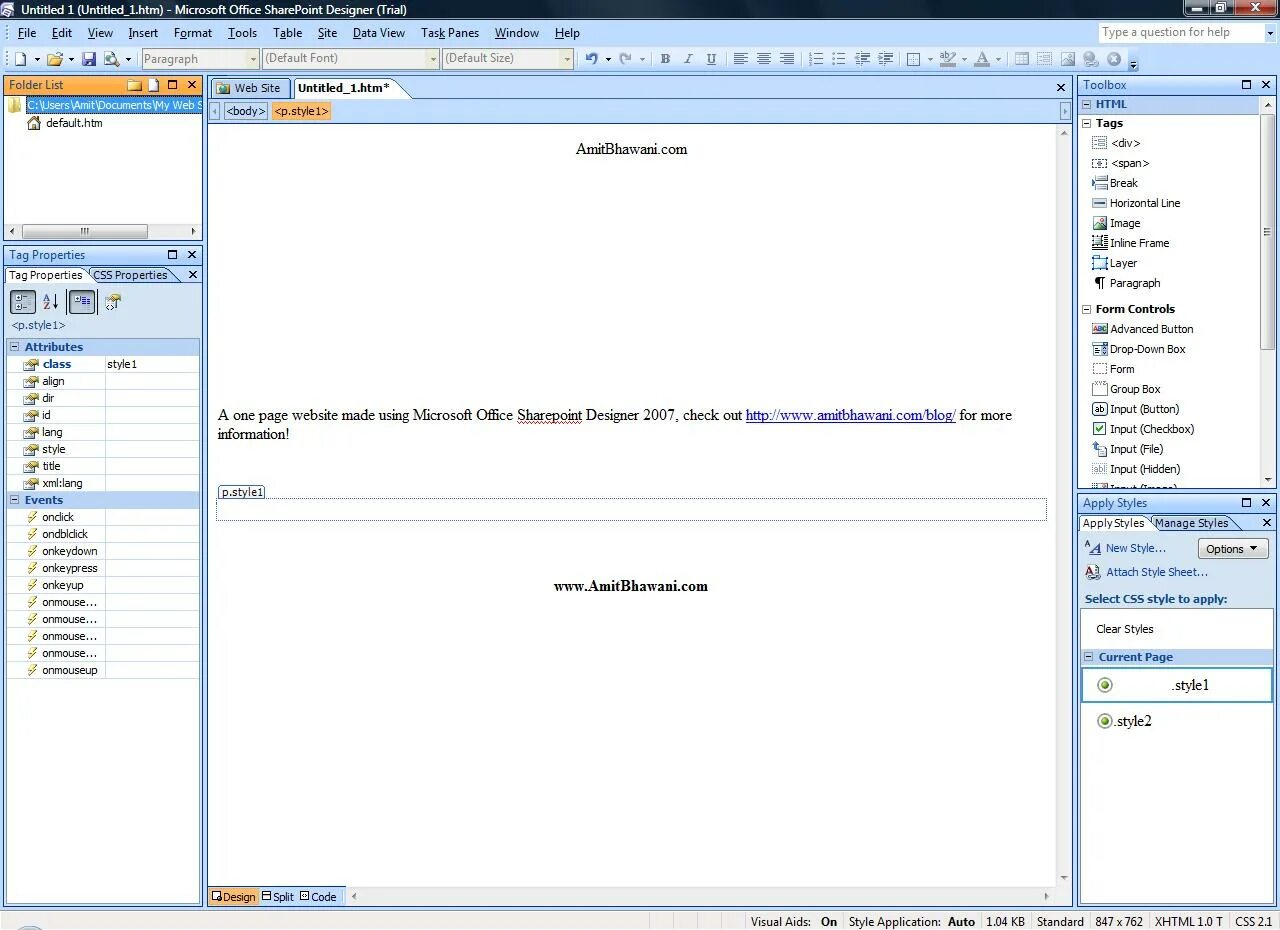Collapse the Attributes section
The image size is (1280, 930).
[x=15, y=347]
